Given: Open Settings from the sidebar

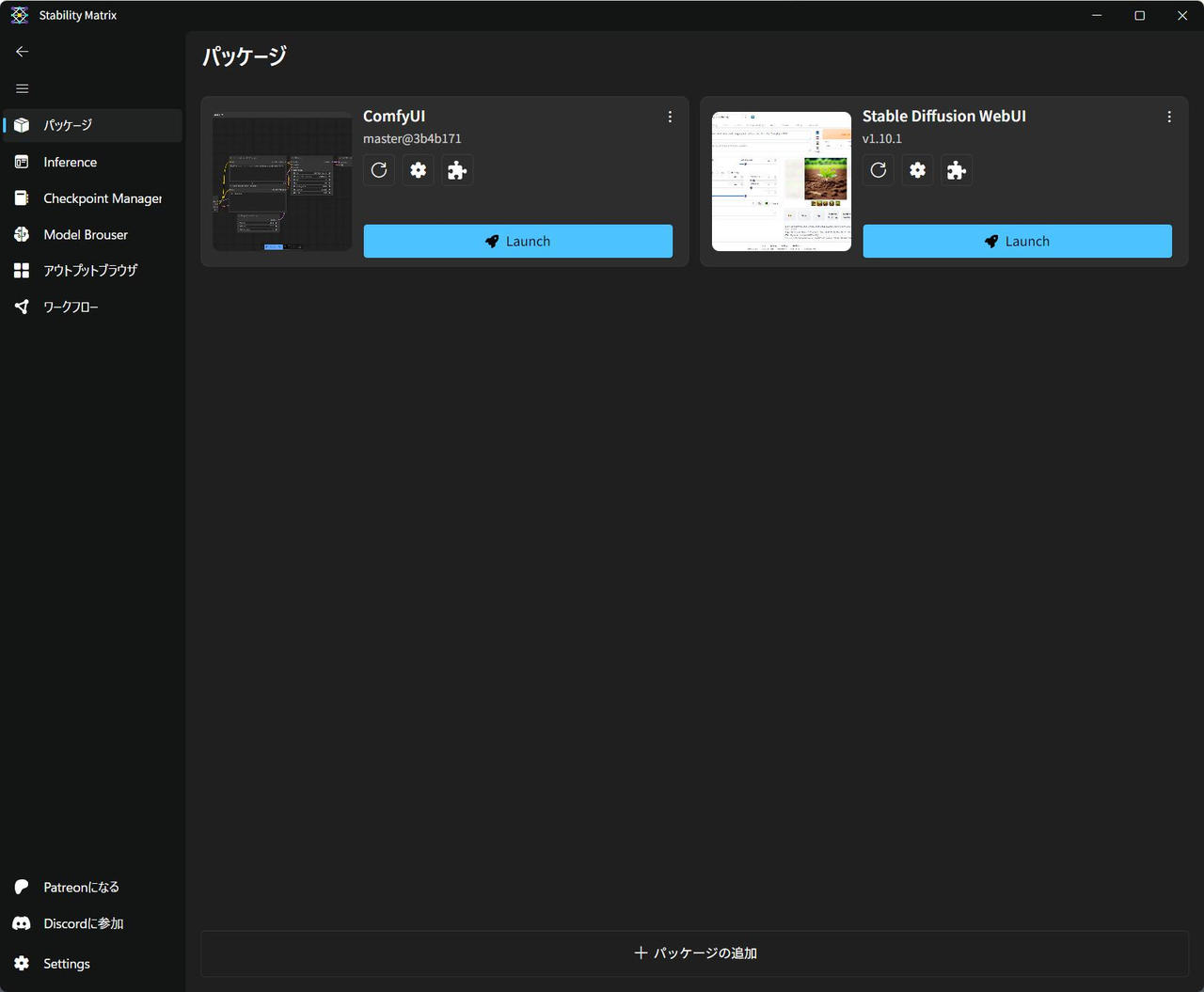Looking at the screenshot, I should point(92,964).
